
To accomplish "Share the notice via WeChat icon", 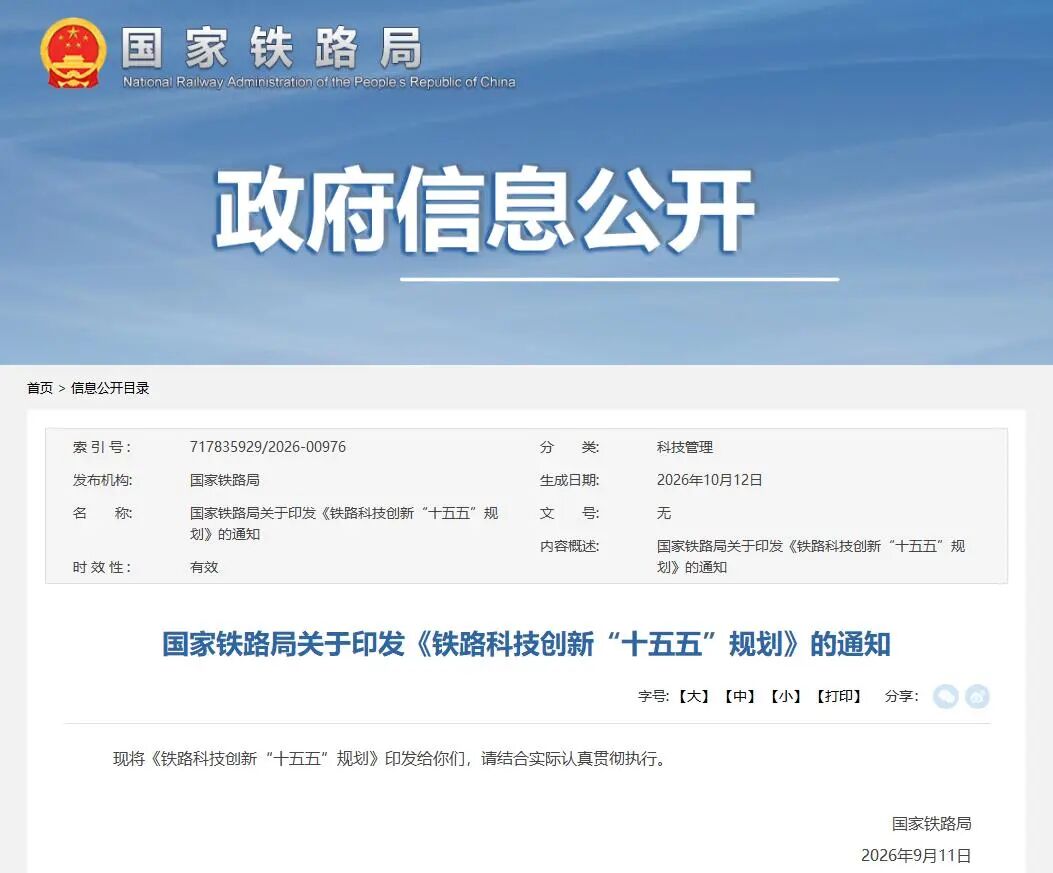I will [946, 696].
